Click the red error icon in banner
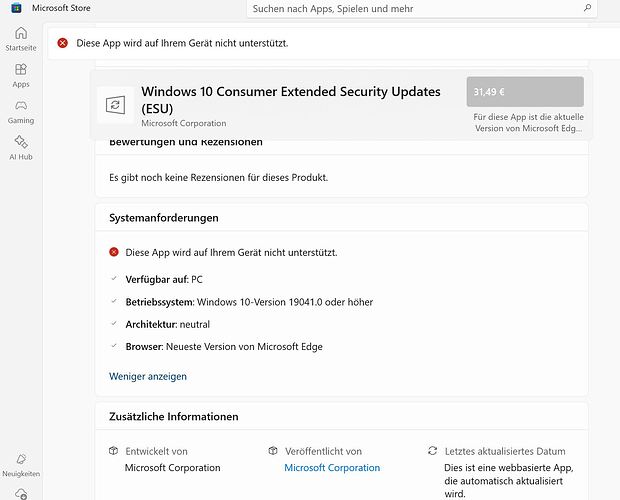 coord(63,43)
